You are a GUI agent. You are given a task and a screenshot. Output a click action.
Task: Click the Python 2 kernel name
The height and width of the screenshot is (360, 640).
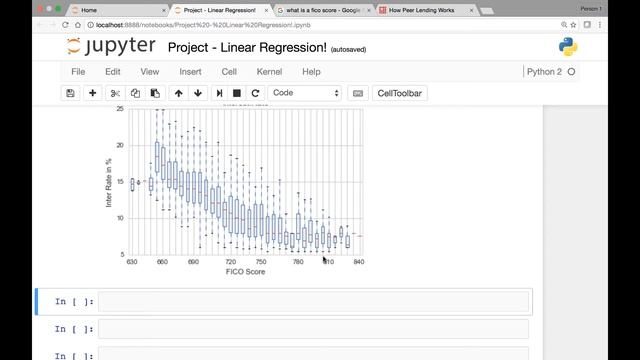pos(544,72)
